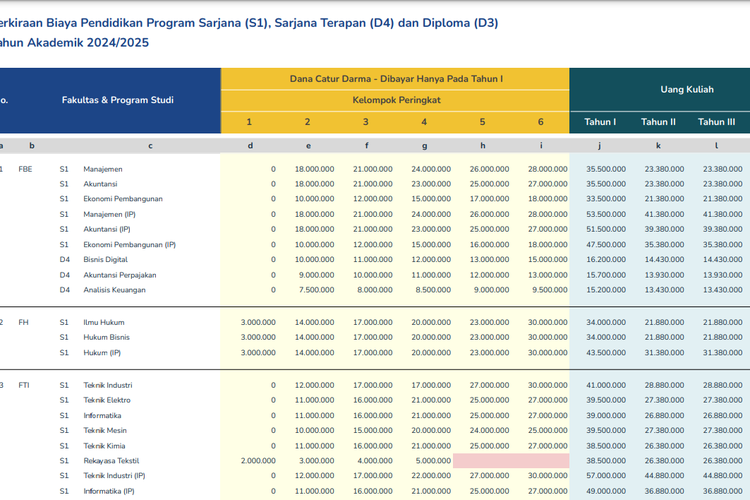This screenshot has width=750, height=500.
Task: Click Tahun II value '13.430.000' for Analisis Keuangan
Action: [664, 290]
